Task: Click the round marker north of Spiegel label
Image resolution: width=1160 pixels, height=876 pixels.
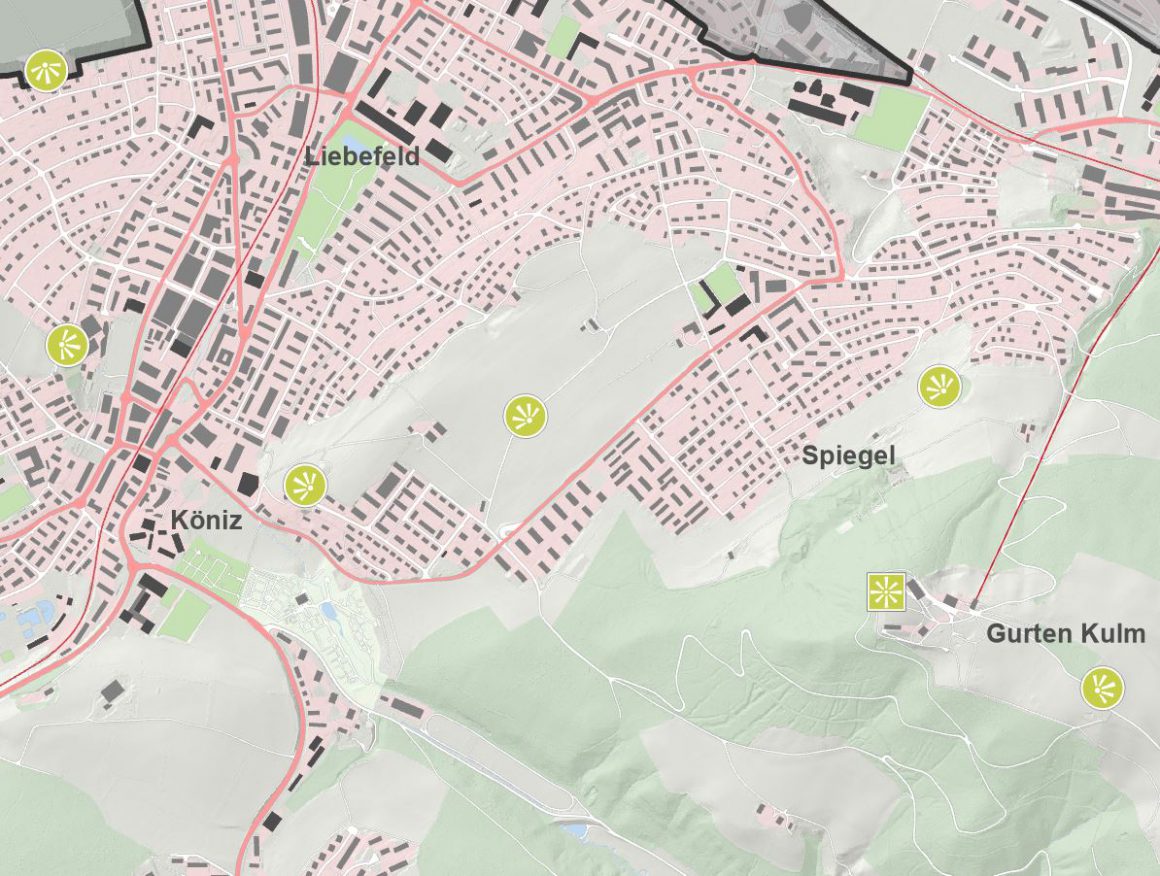Action: 939,386
